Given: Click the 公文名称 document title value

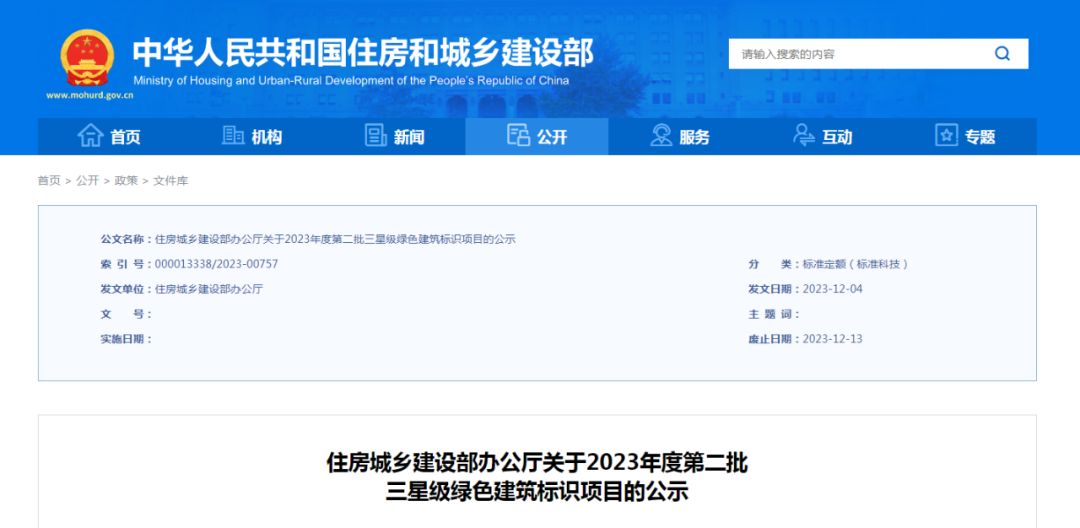Looking at the screenshot, I should click(x=335, y=239).
